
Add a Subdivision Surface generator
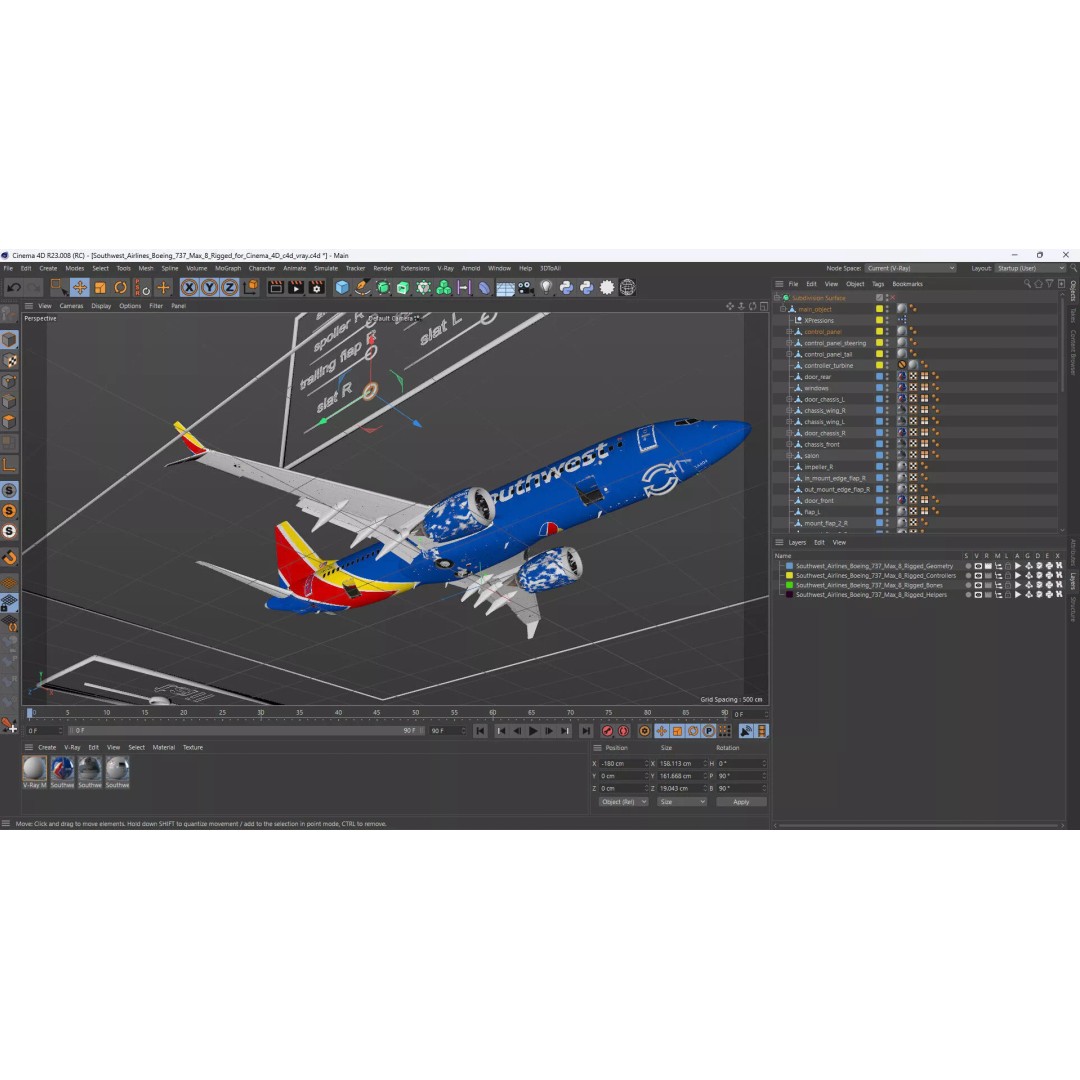point(383,287)
